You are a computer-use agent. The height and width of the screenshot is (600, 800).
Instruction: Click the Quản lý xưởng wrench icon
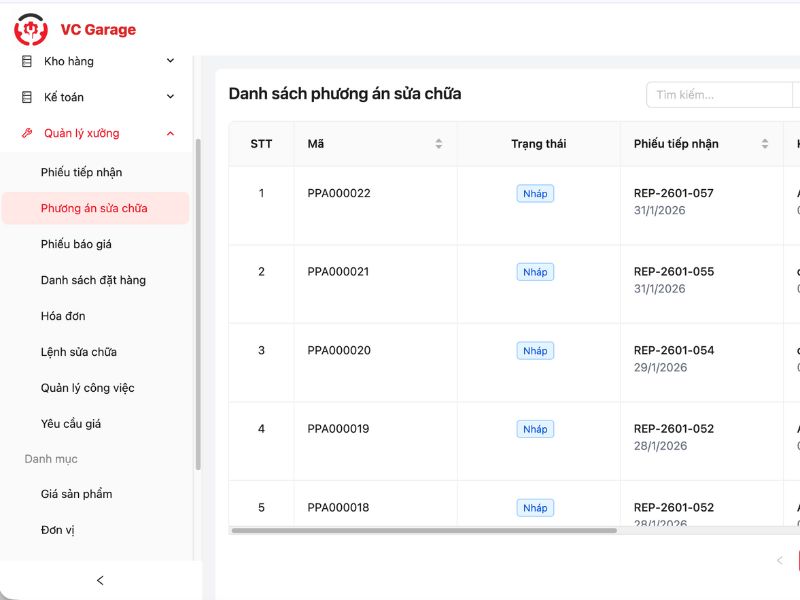point(27,133)
